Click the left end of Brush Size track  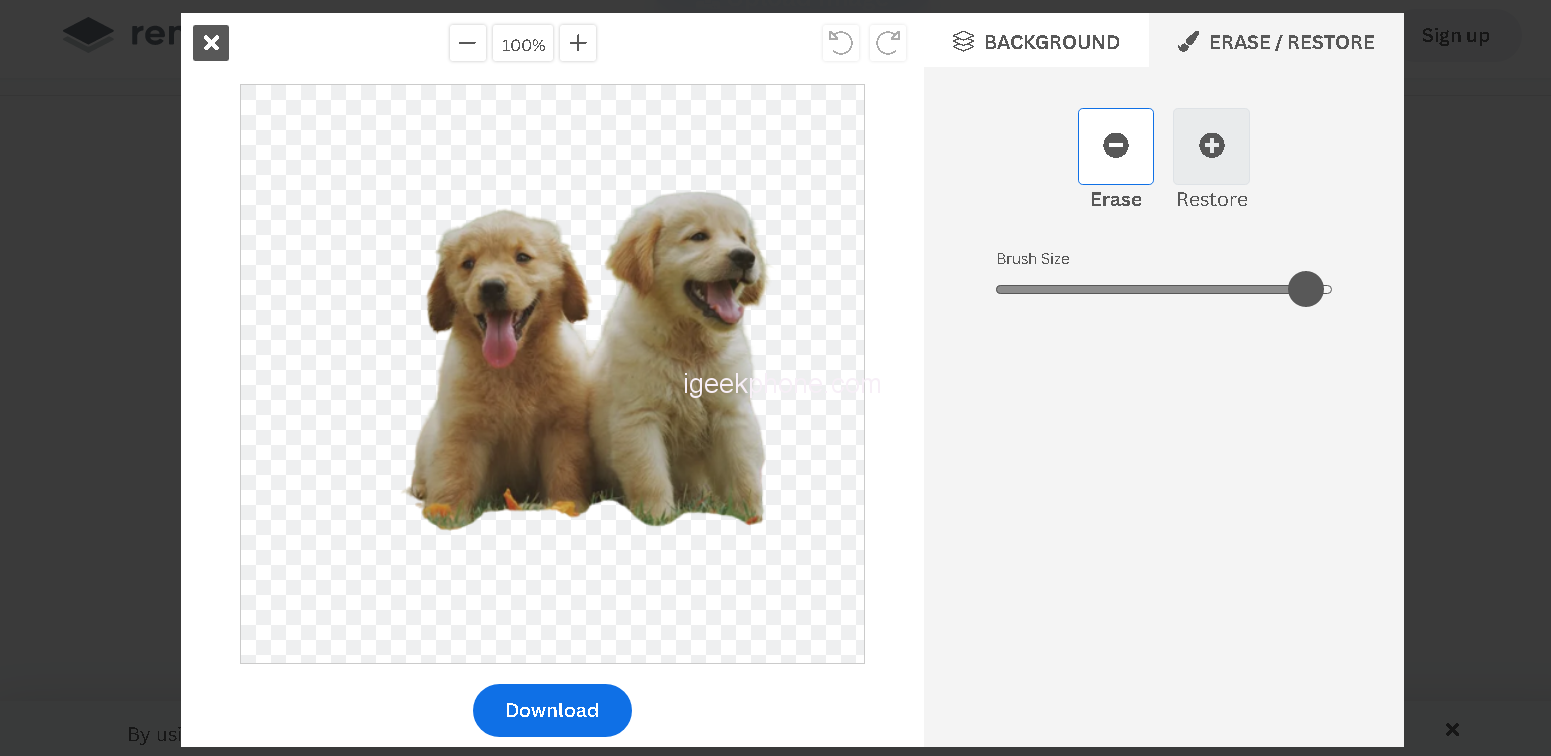pos(1002,290)
